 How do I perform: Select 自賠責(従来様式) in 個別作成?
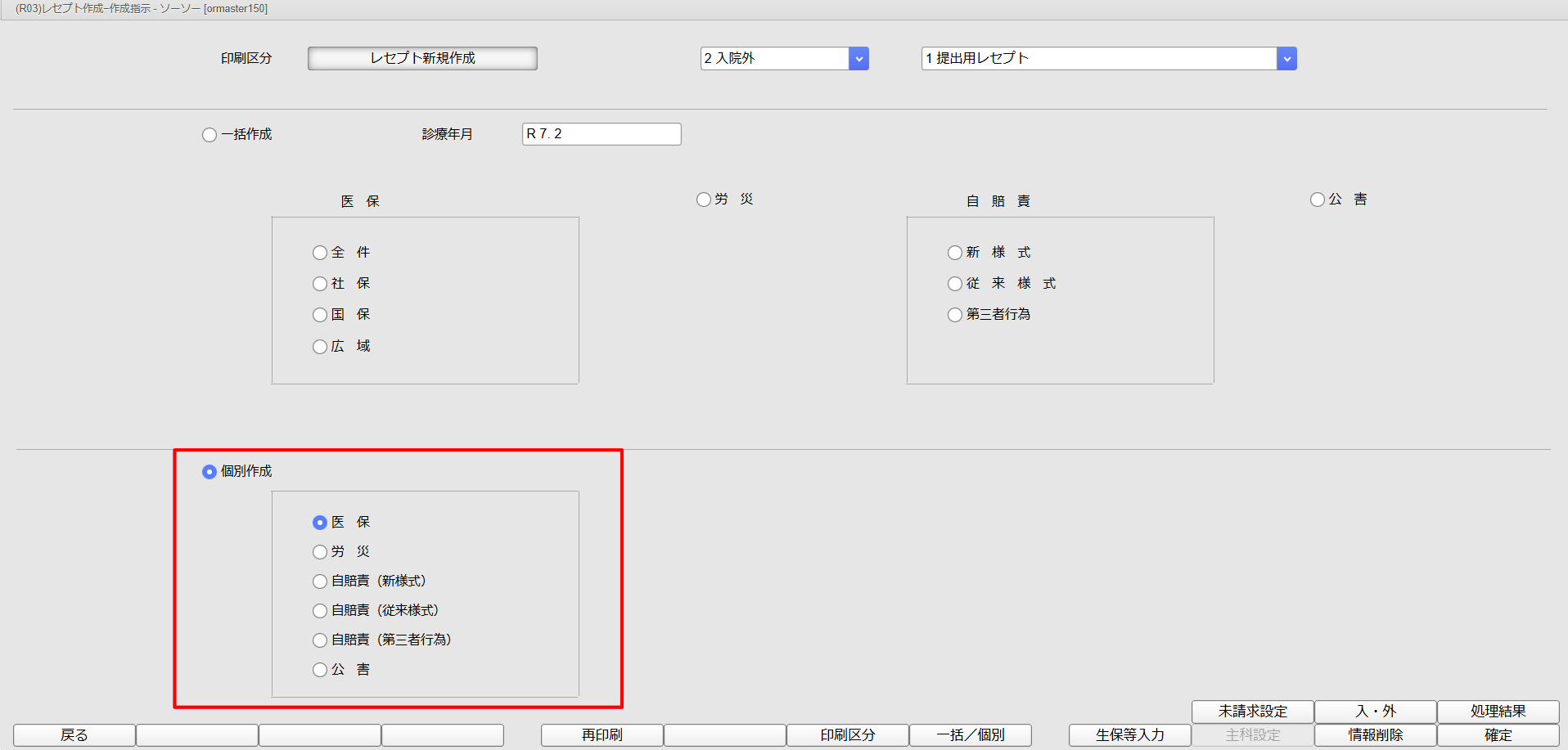click(x=320, y=611)
